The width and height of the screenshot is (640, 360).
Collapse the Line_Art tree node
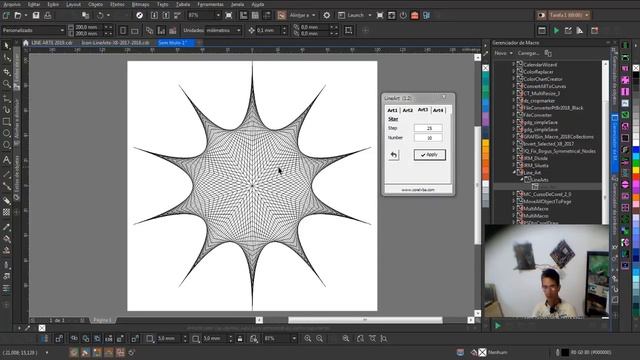coord(514,173)
